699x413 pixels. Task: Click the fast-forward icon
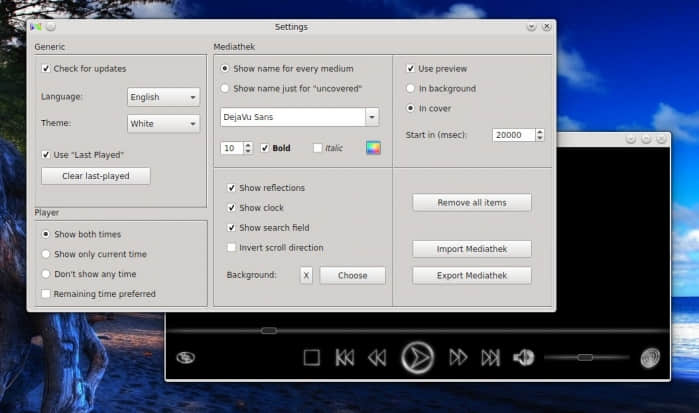[x=458, y=357]
